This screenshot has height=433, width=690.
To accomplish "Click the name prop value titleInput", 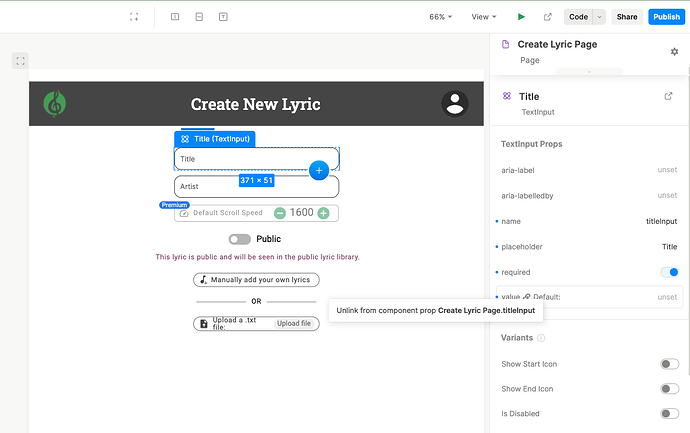I will (661, 221).
